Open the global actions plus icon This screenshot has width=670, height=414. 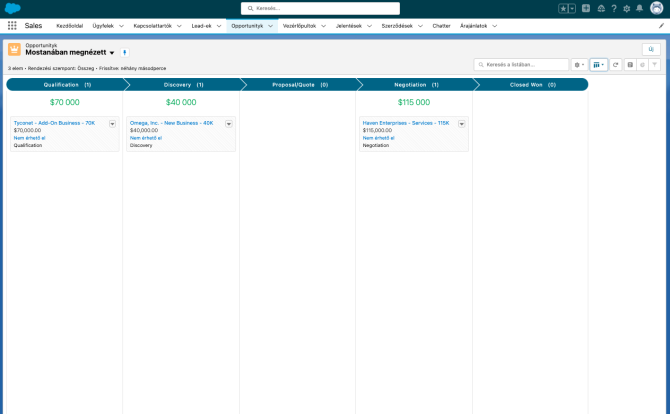click(586, 8)
